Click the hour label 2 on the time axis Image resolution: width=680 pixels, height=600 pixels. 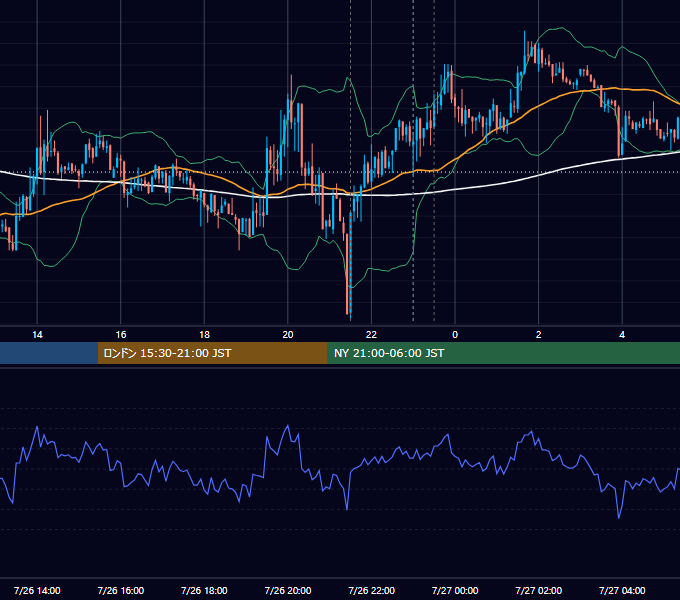click(539, 335)
